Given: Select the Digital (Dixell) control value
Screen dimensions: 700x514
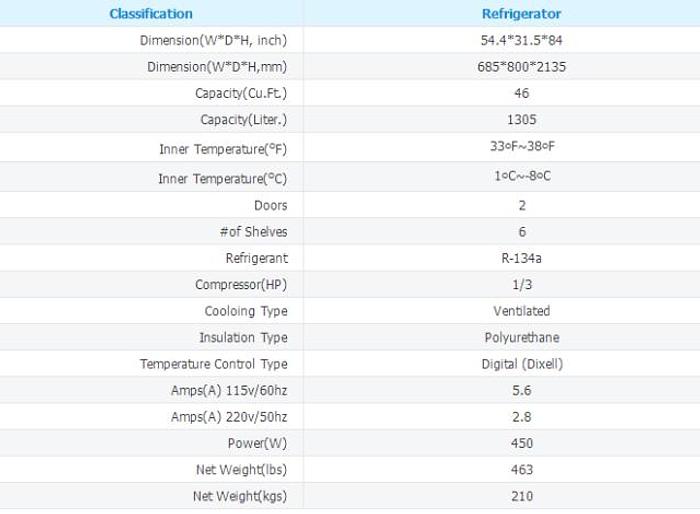Looking at the screenshot, I should point(514,364).
